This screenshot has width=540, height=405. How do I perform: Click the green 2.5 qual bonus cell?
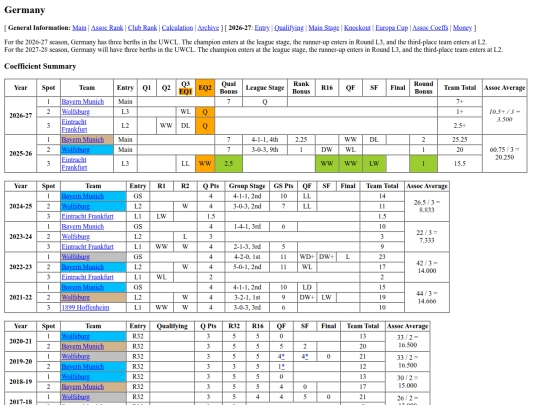click(x=228, y=164)
